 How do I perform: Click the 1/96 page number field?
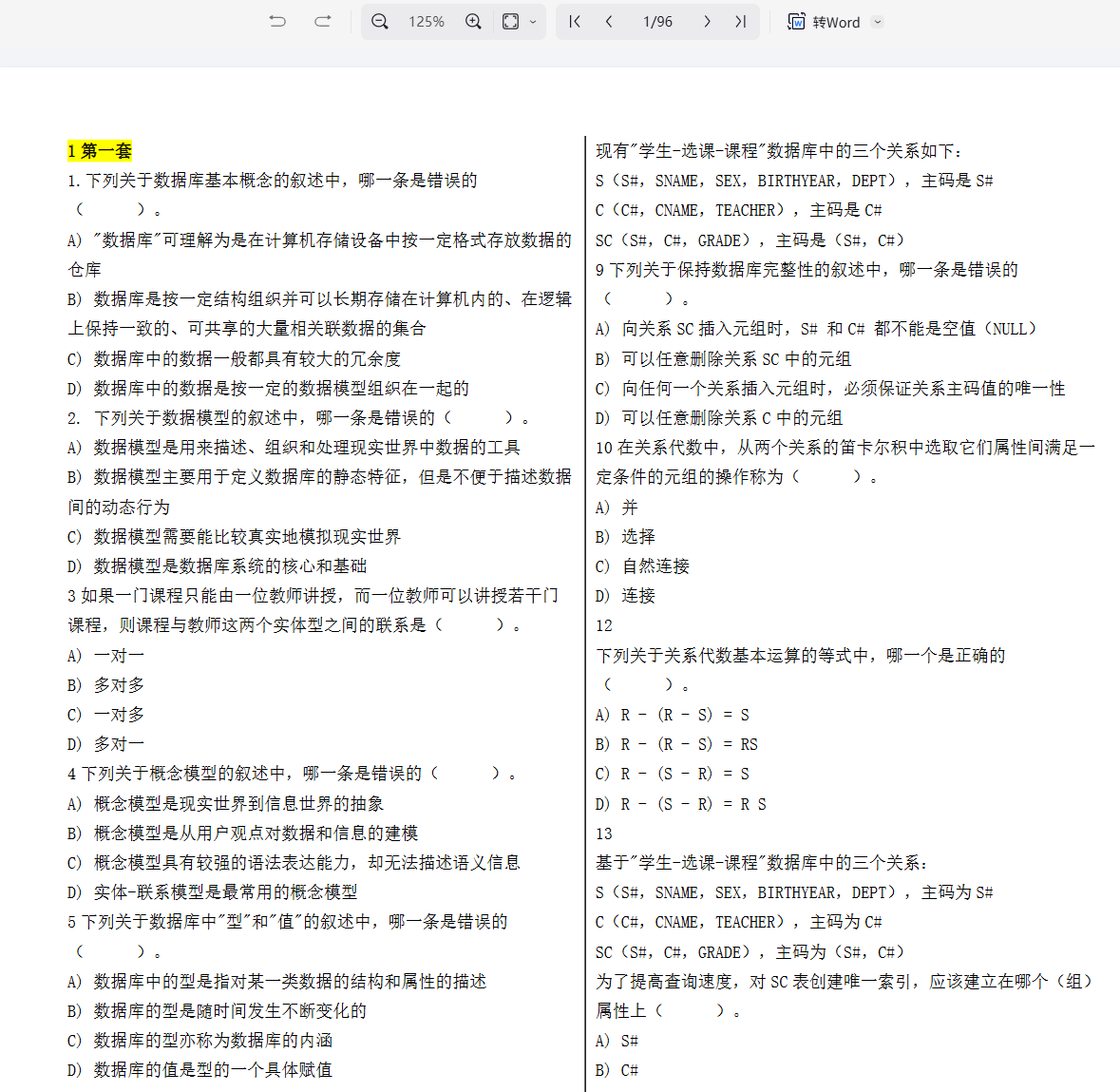click(x=657, y=22)
